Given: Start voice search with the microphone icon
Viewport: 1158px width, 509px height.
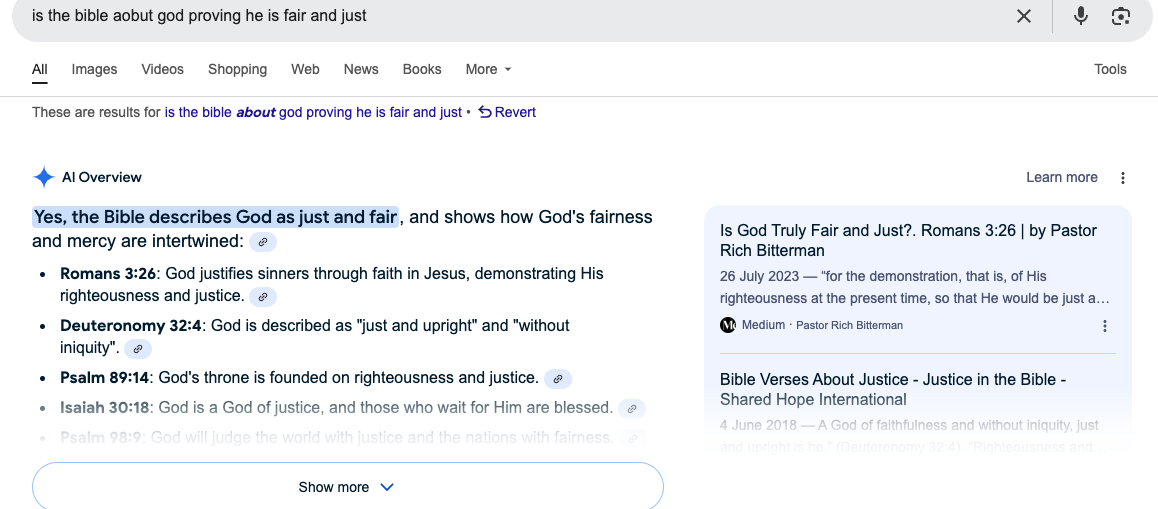Looking at the screenshot, I should pos(1080,16).
